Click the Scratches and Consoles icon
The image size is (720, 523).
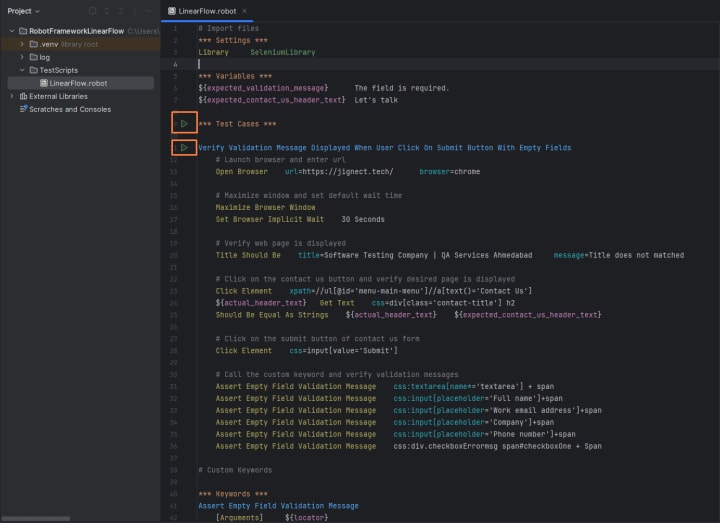24,109
